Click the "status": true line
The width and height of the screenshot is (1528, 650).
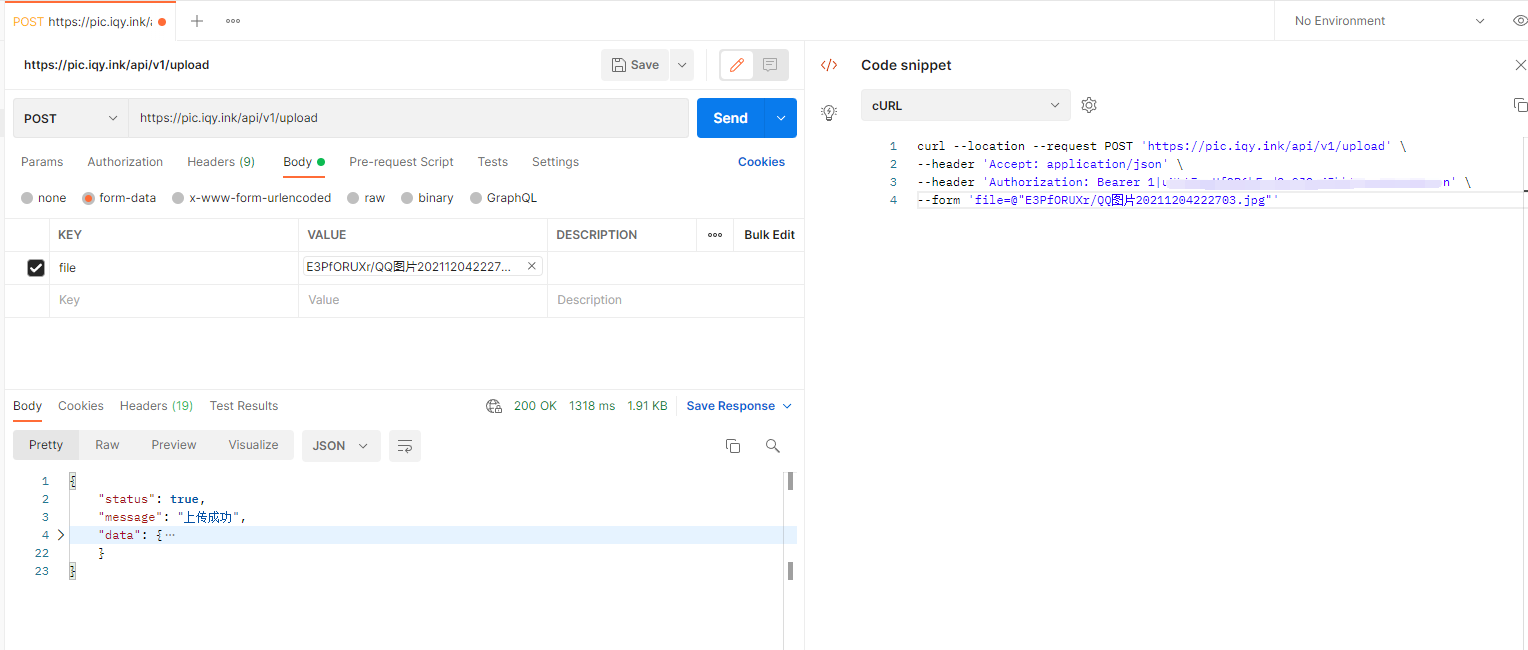point(152,499)
